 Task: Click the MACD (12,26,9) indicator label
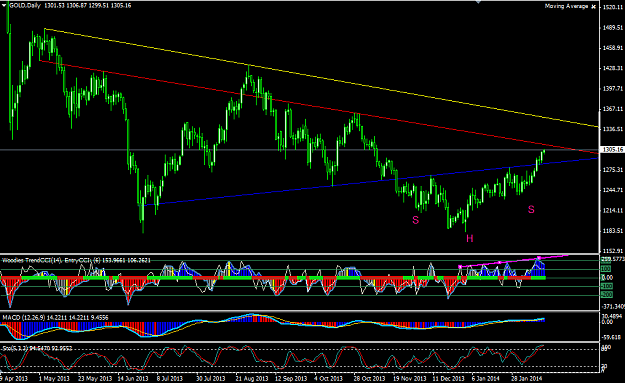point(55,318)
